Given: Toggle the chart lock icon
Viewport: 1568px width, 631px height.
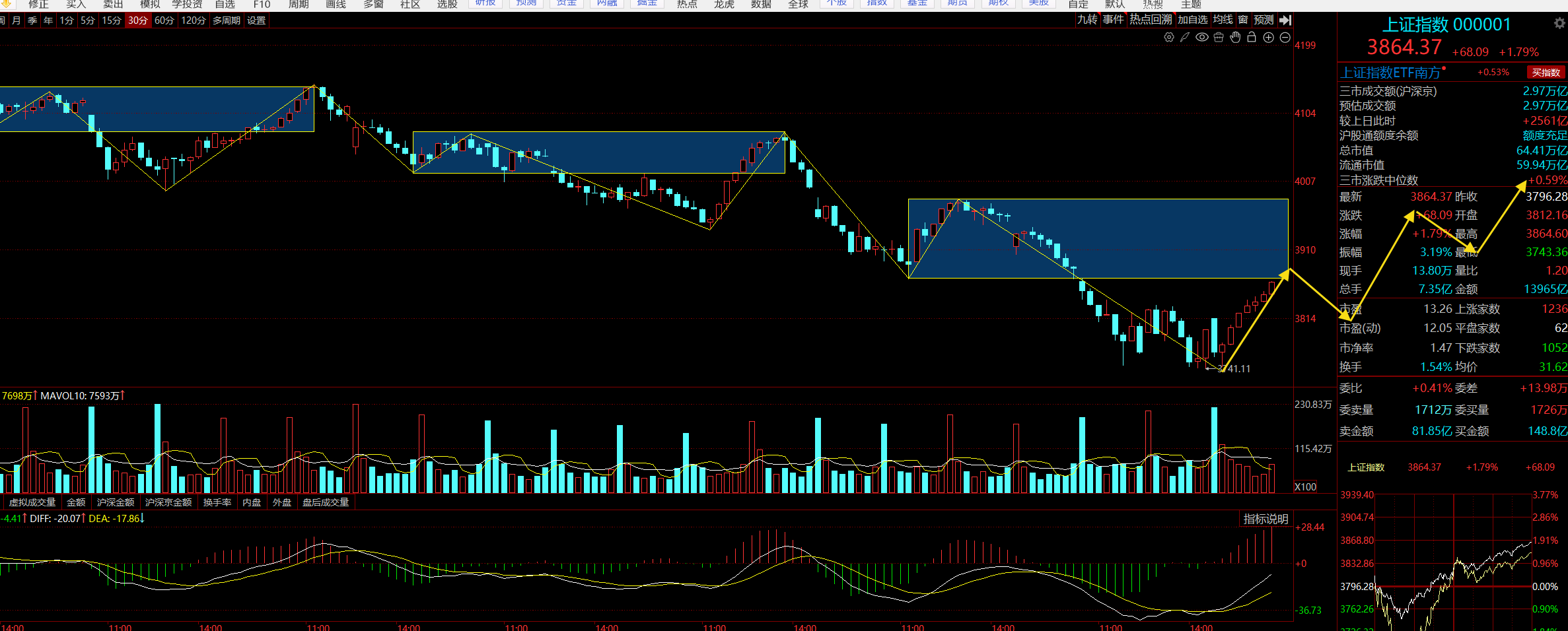Looking at the screenshot, I should click(1252, 38).
